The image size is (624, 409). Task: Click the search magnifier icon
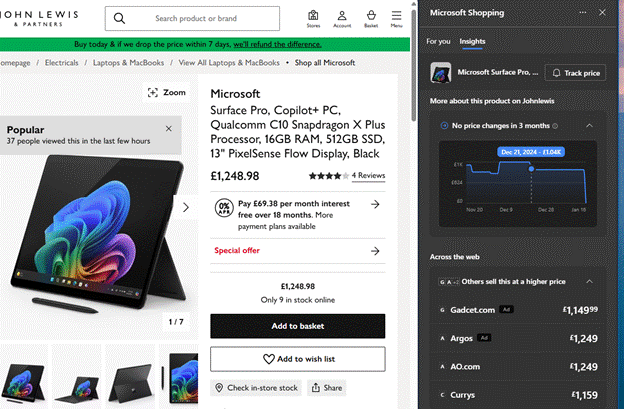click(119, 18)
